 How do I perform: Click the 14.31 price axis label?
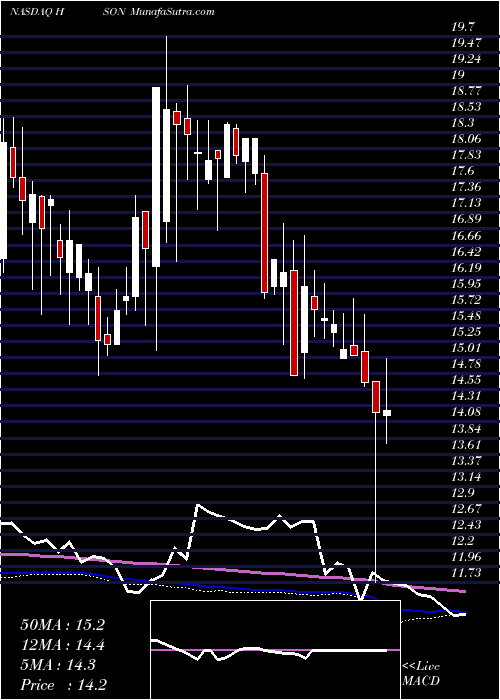tap(465, 396)
